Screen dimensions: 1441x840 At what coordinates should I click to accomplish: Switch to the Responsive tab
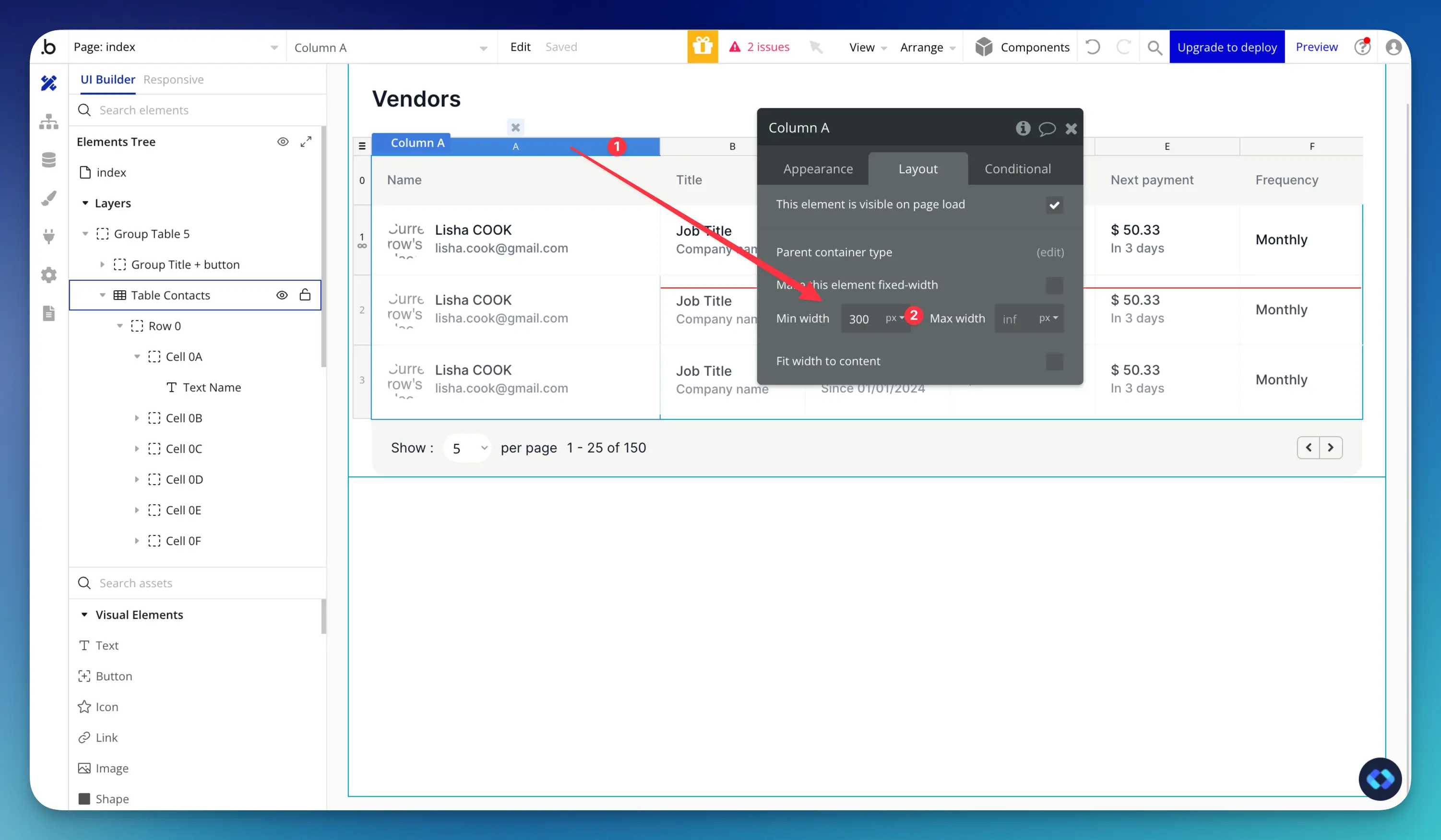[x=173, y=80]
